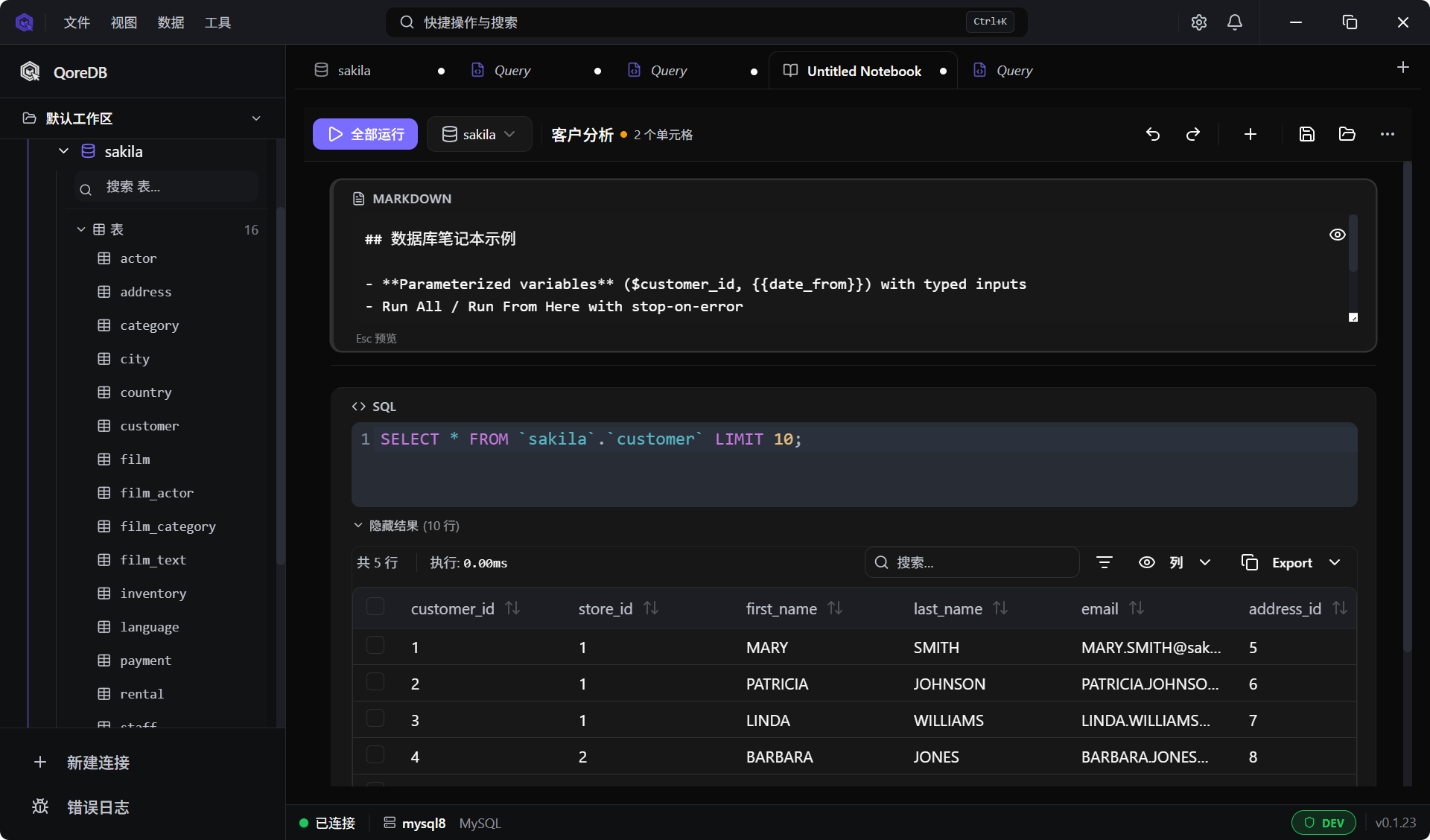Switch to the sakila tab

(354, 71)
